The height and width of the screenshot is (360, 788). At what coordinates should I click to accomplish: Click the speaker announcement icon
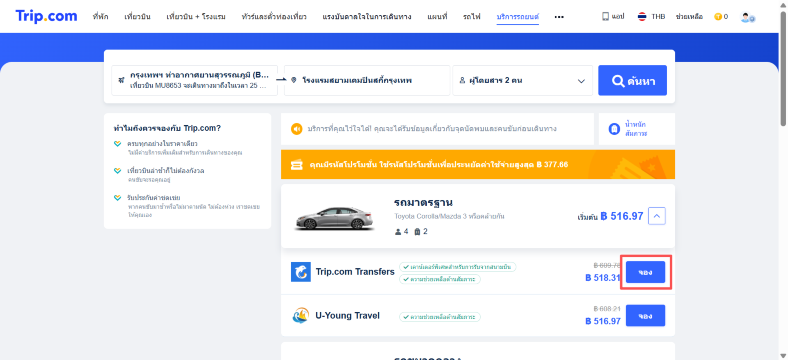297,129
